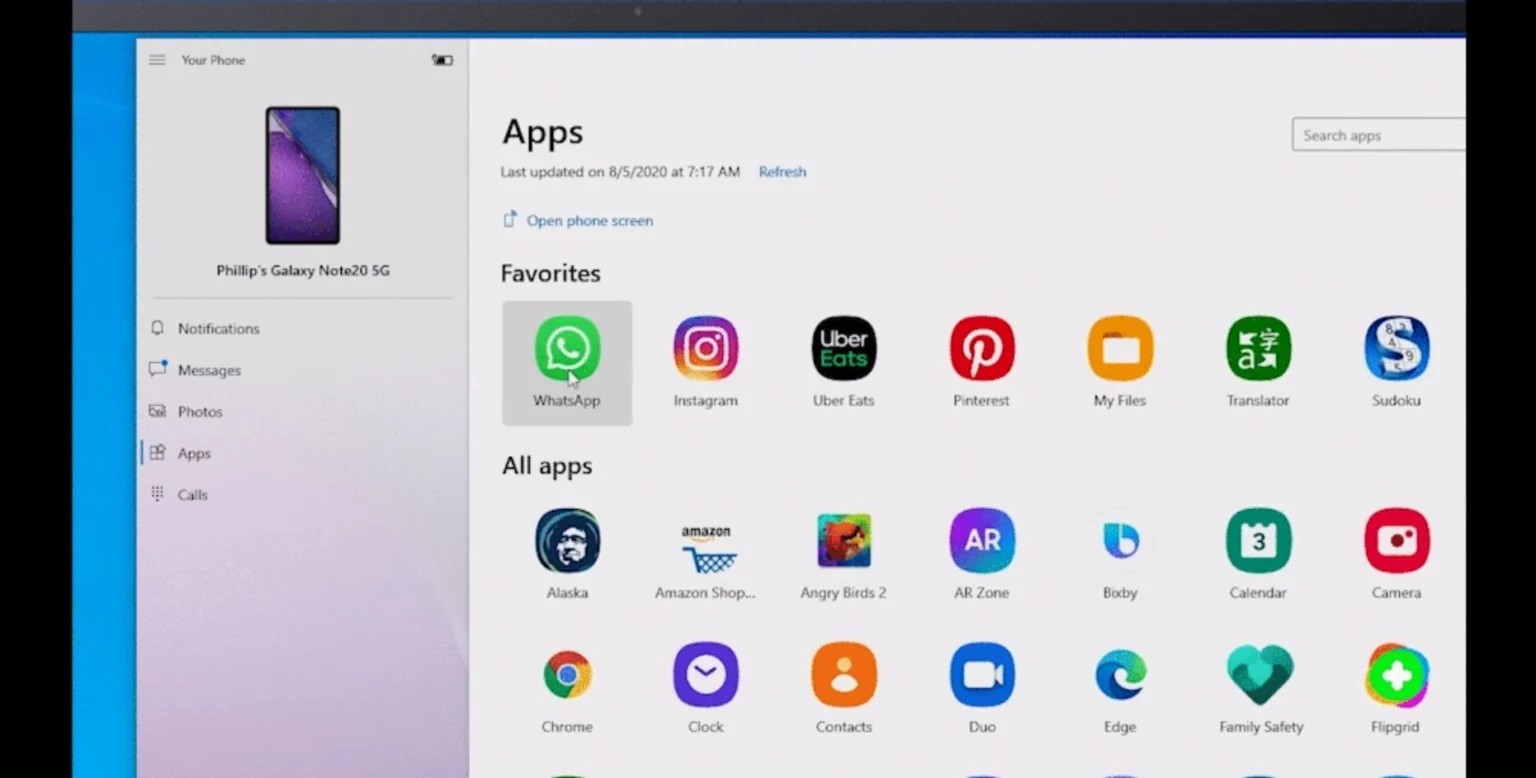Click Phillip's Galaxy Note20 5G name
This screenshot has height=778, width=1536.
click(303, 270)
